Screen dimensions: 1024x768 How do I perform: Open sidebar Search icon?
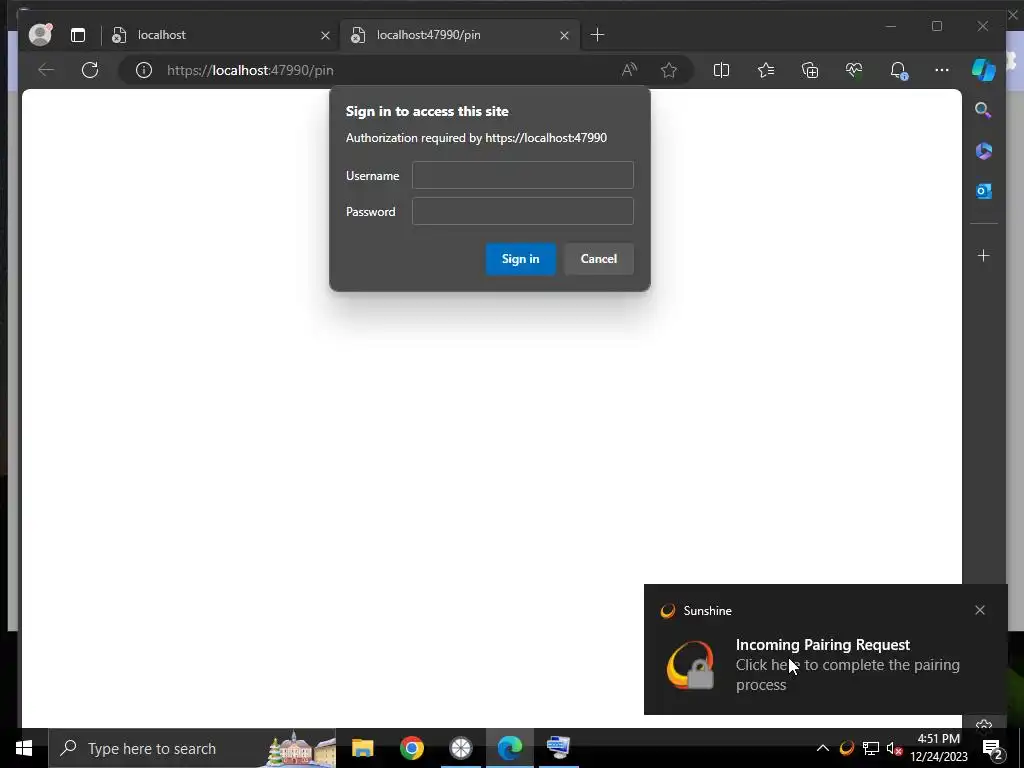click(x=983, y=110)
